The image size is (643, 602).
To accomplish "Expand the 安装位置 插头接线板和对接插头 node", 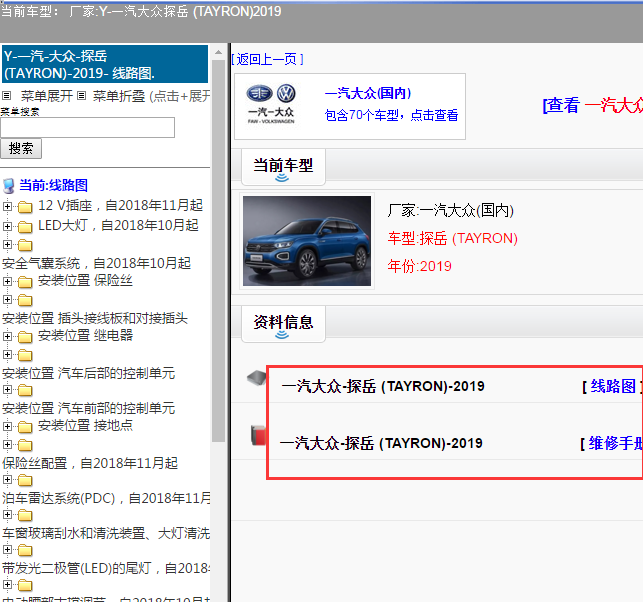I will coord(7,300).
